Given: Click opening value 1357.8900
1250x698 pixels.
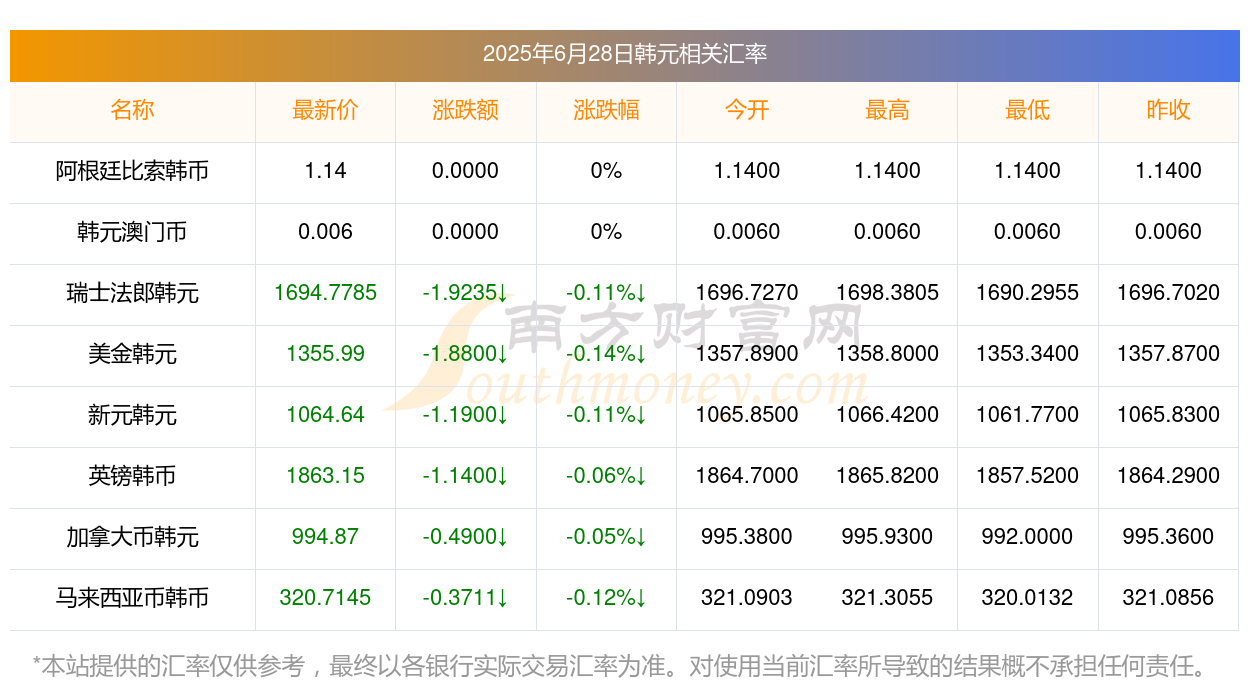Looking at the screenshot, I should [x=747, y=354].
